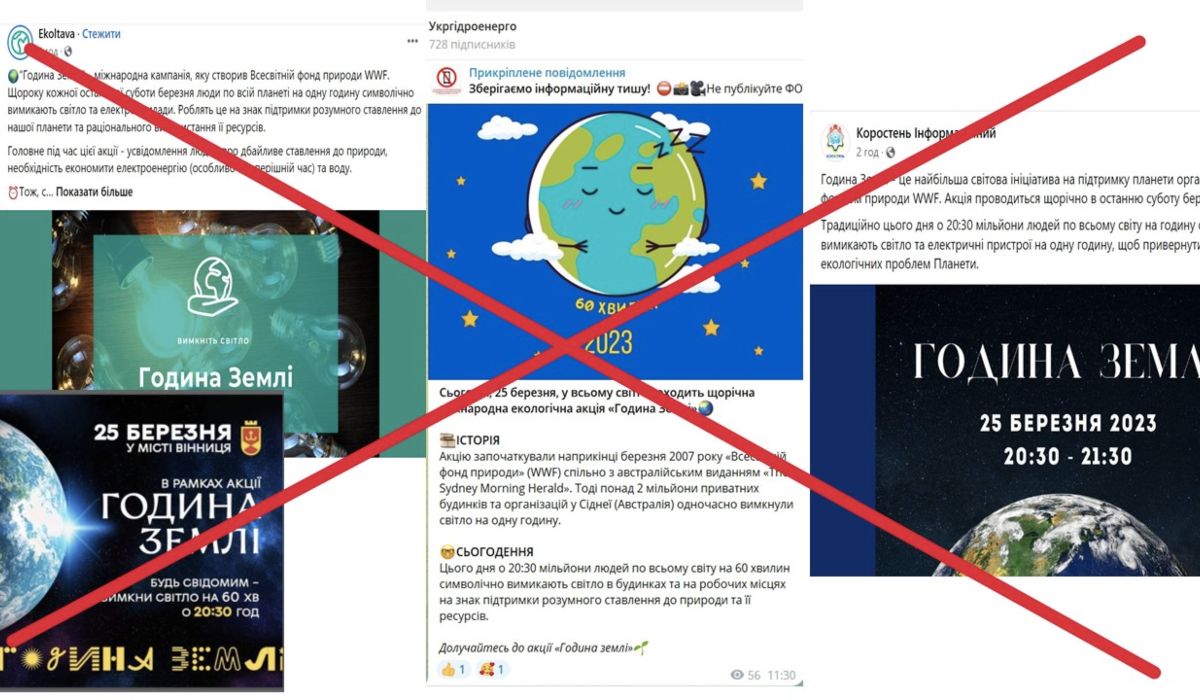Open the sleeping Earth 60 хвилин image

click(x=615, y=241)
